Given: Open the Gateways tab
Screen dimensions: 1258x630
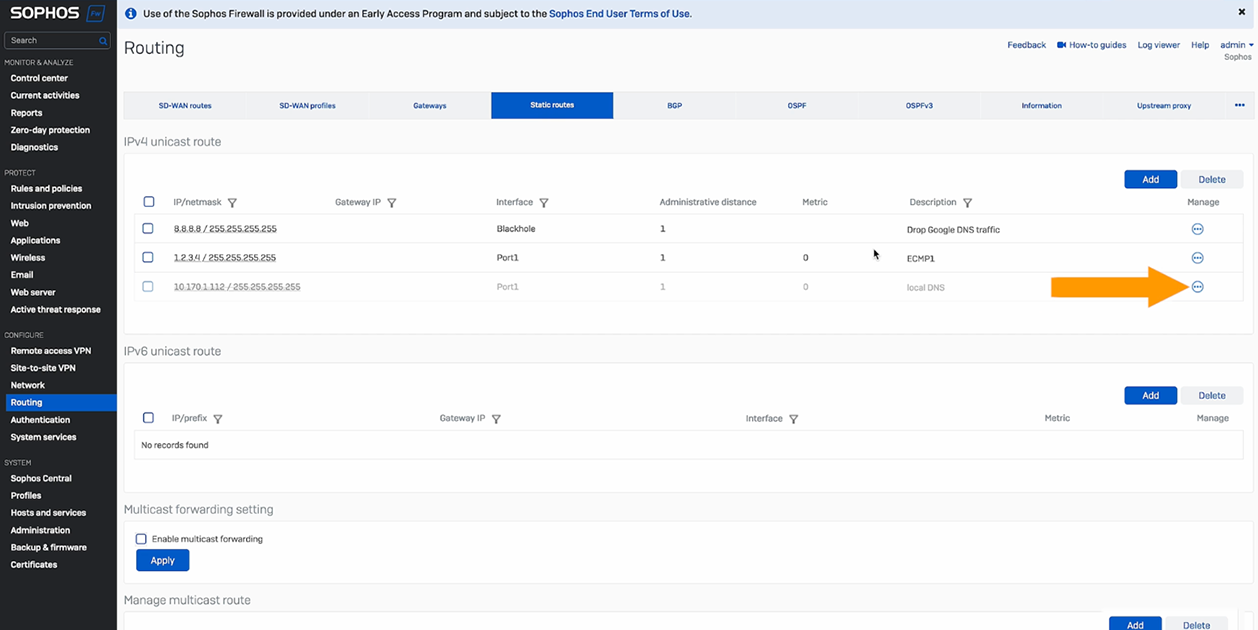Looking at the screenshot, I should tap(430, 105).
